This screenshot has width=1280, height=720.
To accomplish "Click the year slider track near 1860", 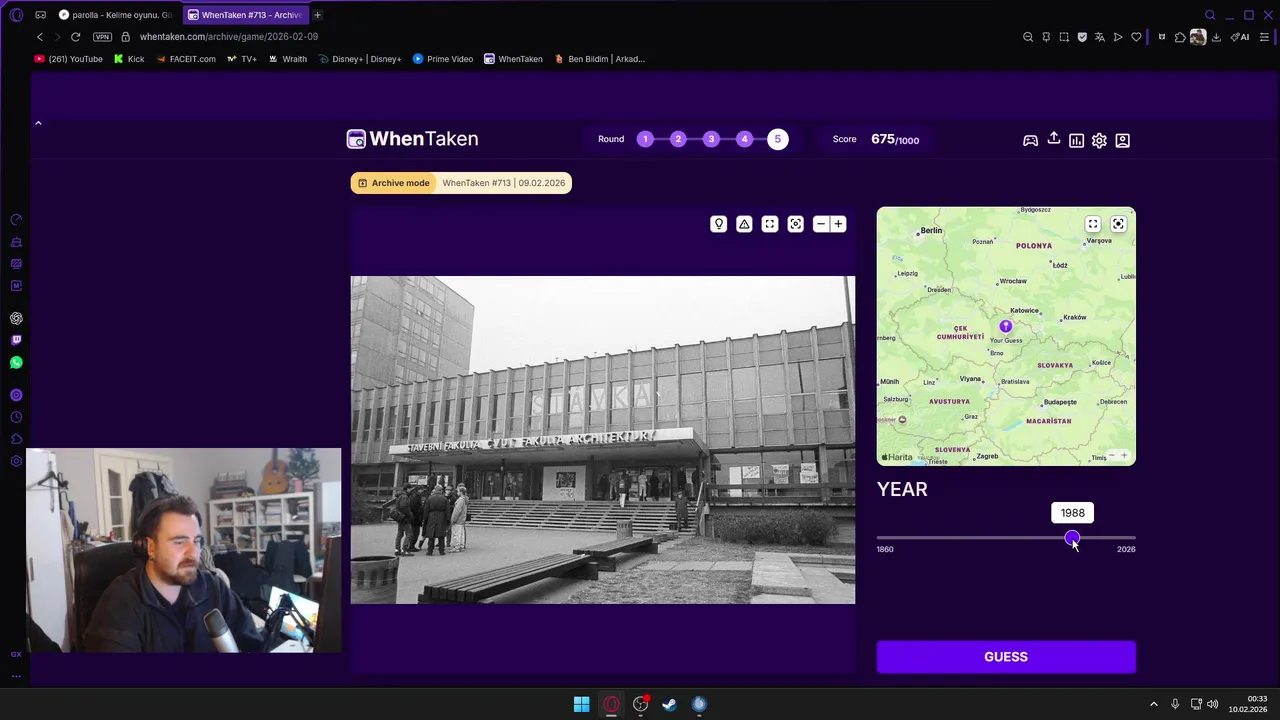I will 881,538.
